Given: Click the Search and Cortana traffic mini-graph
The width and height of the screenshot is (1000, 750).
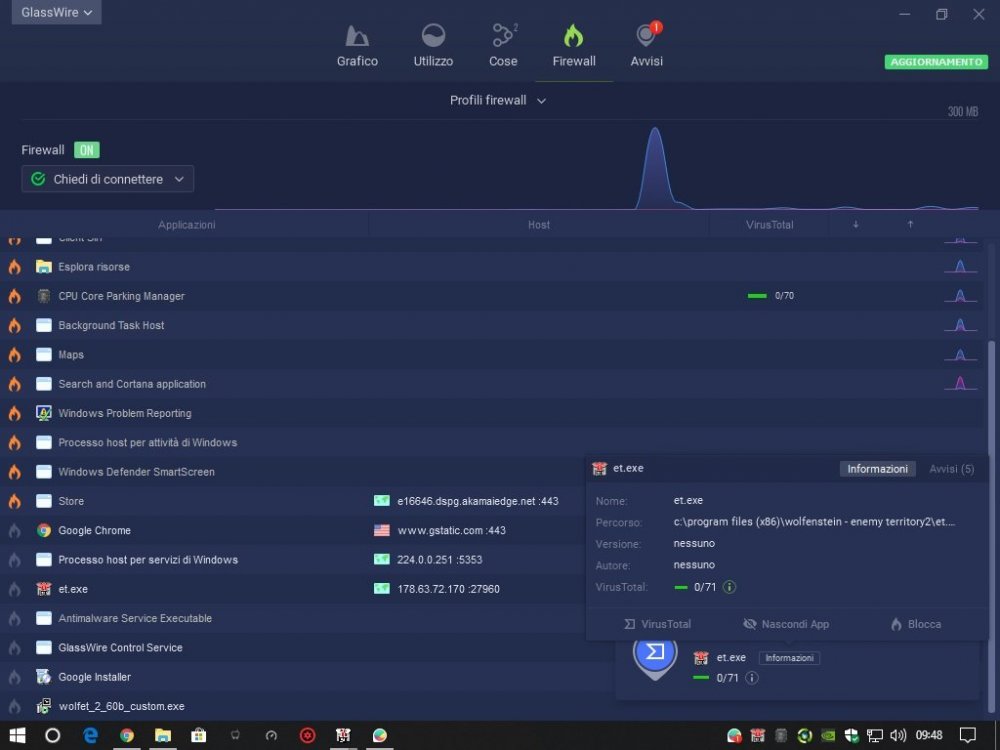Looking at the screenshot, I should [960, 383].
